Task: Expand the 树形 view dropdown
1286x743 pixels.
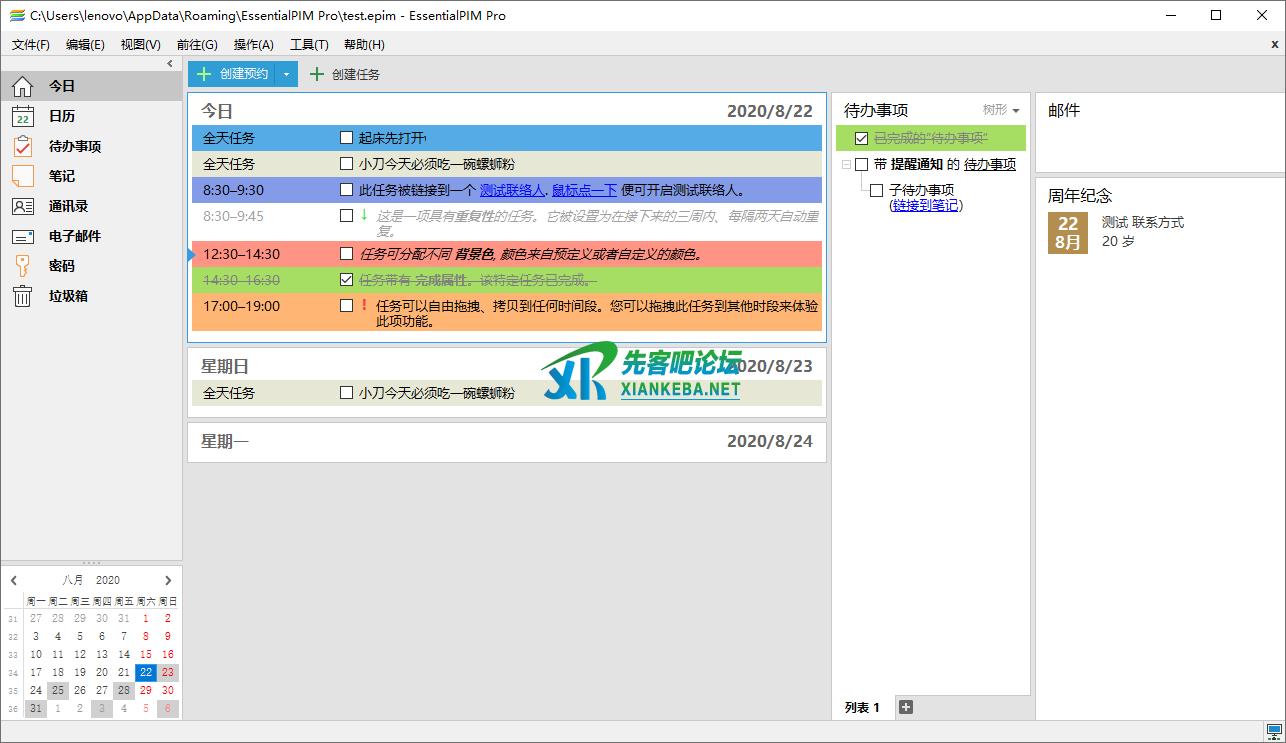Action: tap(1001, 110)
